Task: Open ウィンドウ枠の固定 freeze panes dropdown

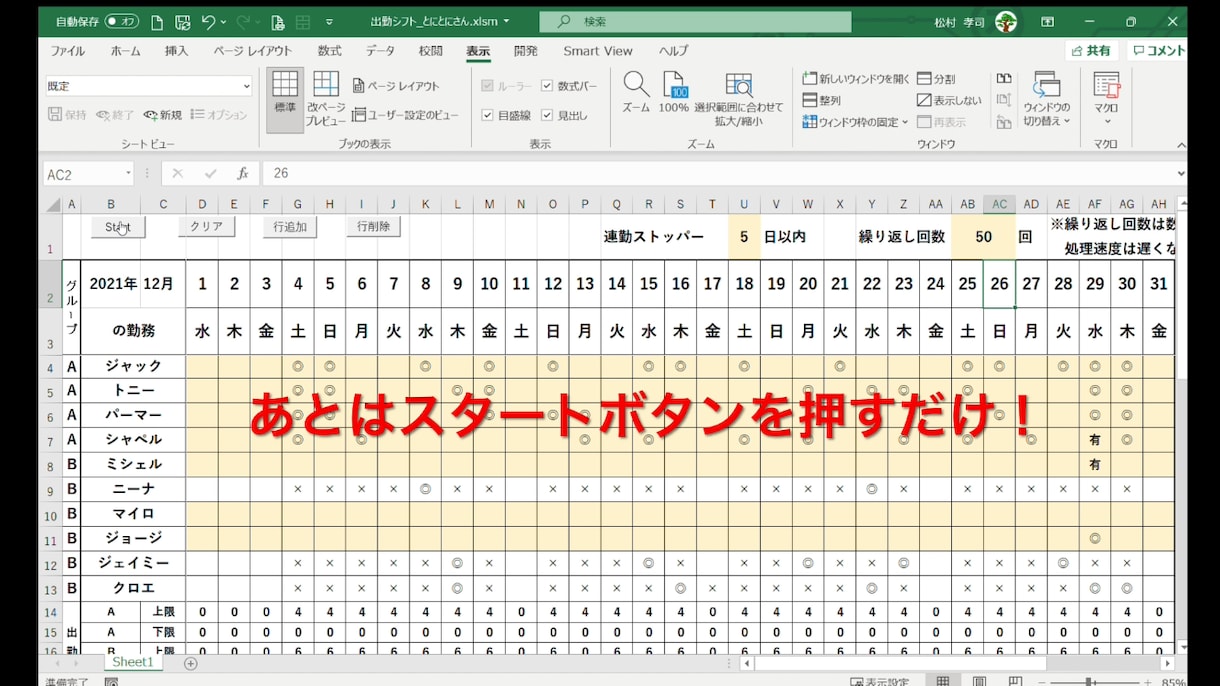Action: tap(855, 122)
